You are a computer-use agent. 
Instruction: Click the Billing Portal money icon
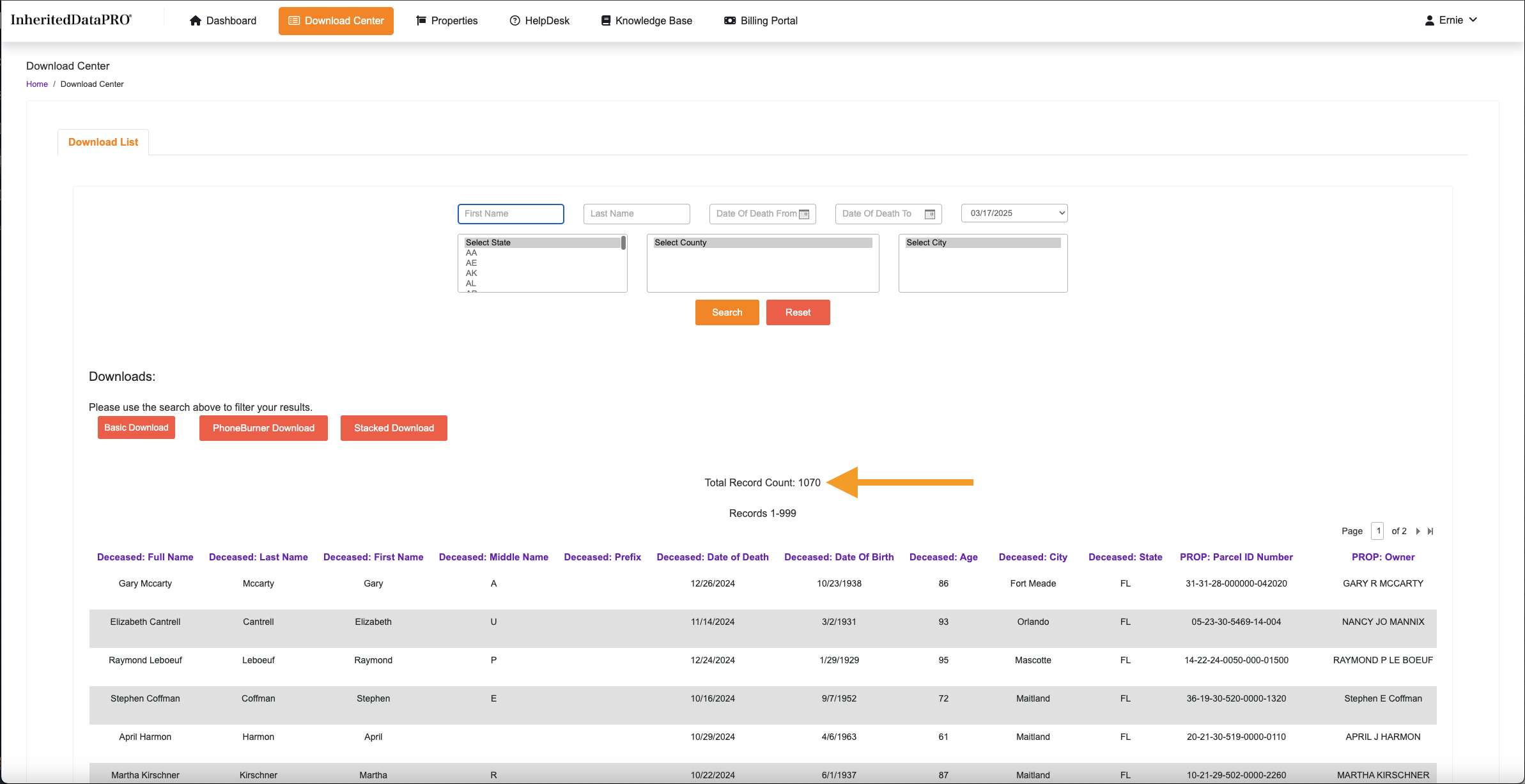[x=730, y=20]
